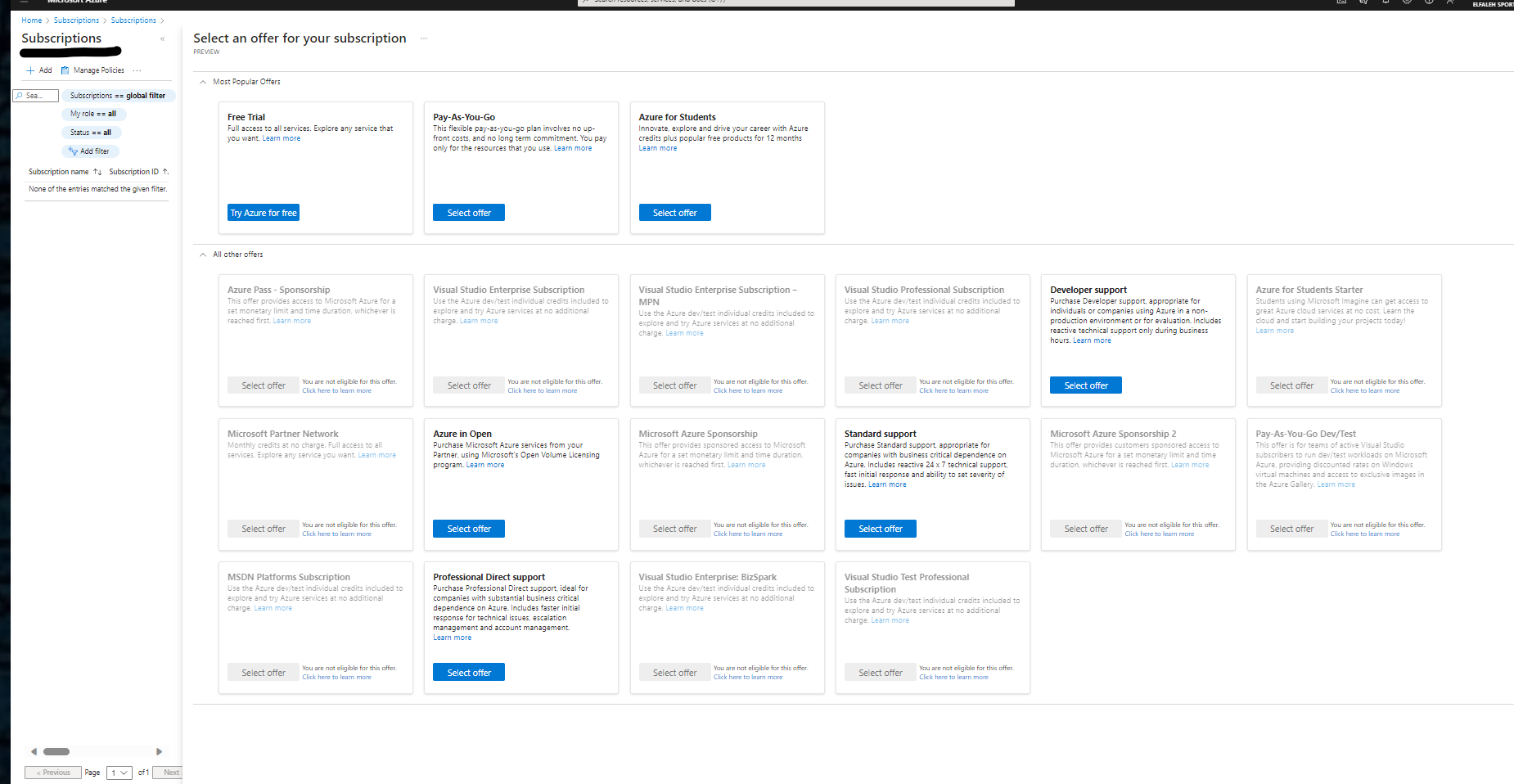Click the Subscription name column header
Viewport: 1514px width, 784px height.
[59, 172]
